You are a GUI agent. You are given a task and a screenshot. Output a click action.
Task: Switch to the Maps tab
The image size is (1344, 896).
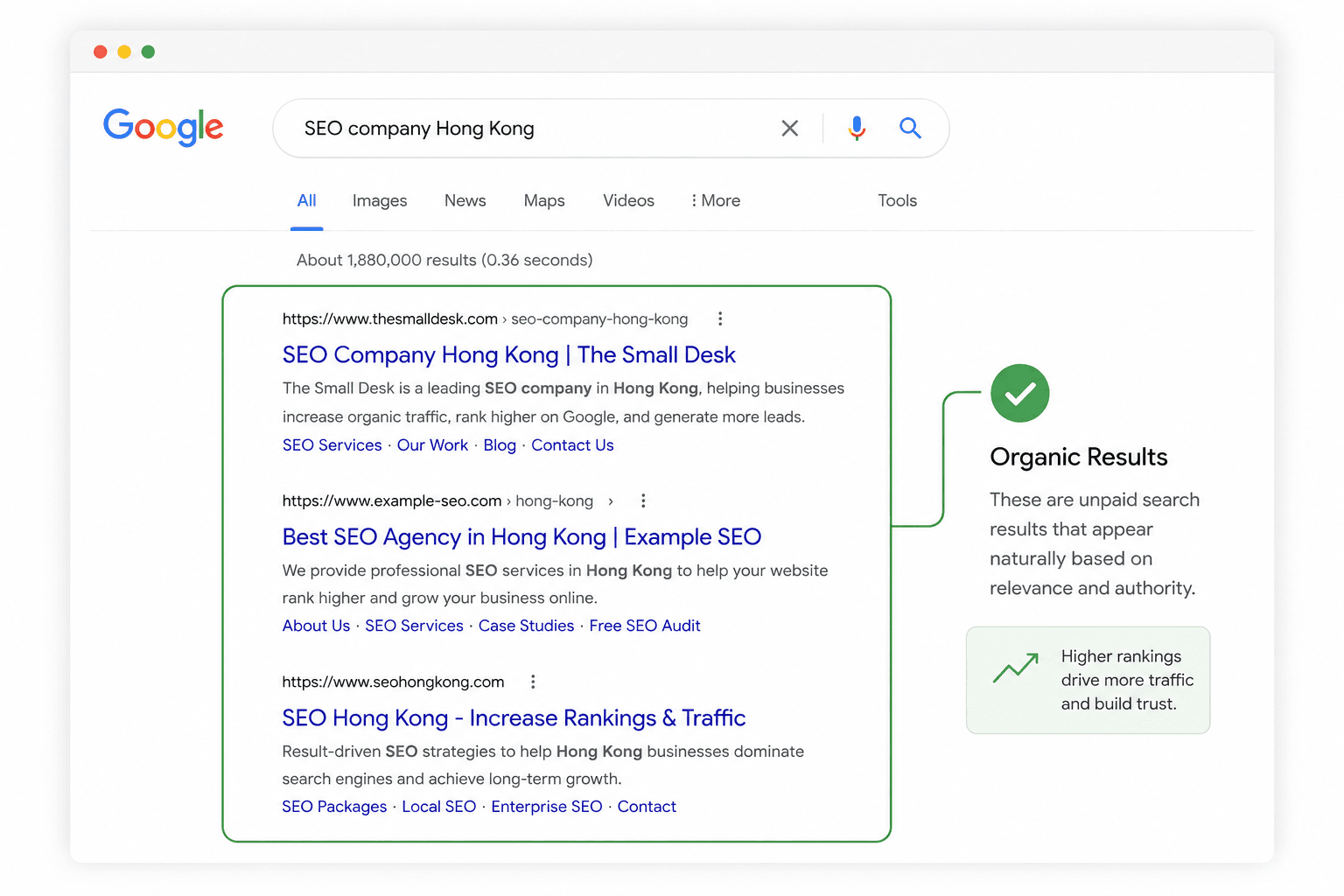pyautogui.click(x=544, y=201)
